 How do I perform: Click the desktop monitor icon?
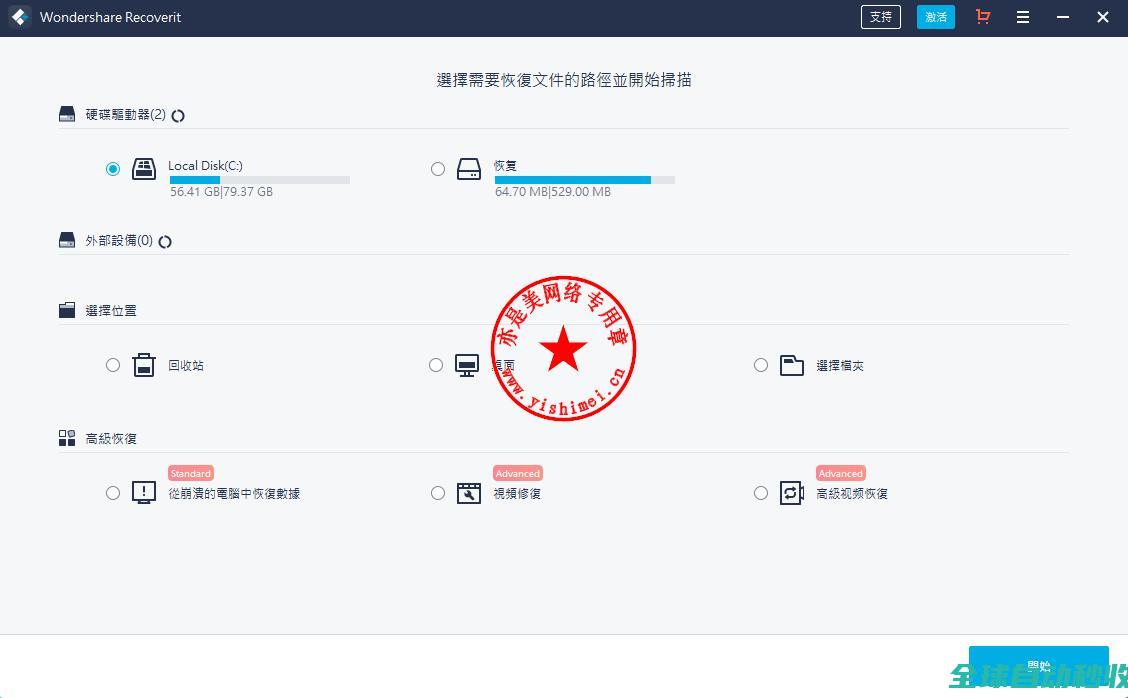tap(467, 365)
